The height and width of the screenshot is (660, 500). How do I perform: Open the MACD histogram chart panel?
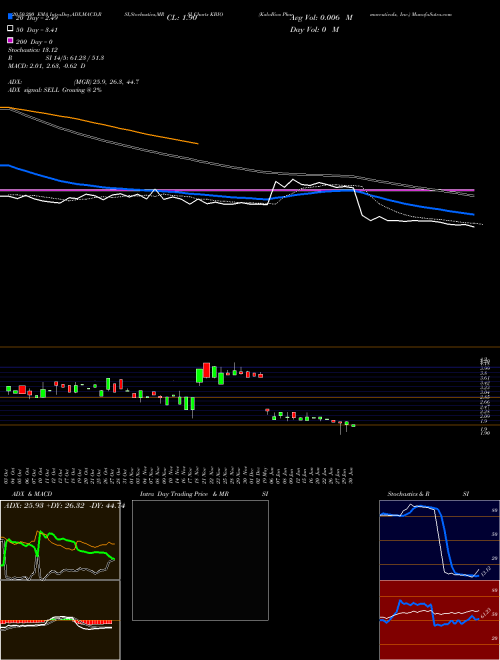coord(60,620)
